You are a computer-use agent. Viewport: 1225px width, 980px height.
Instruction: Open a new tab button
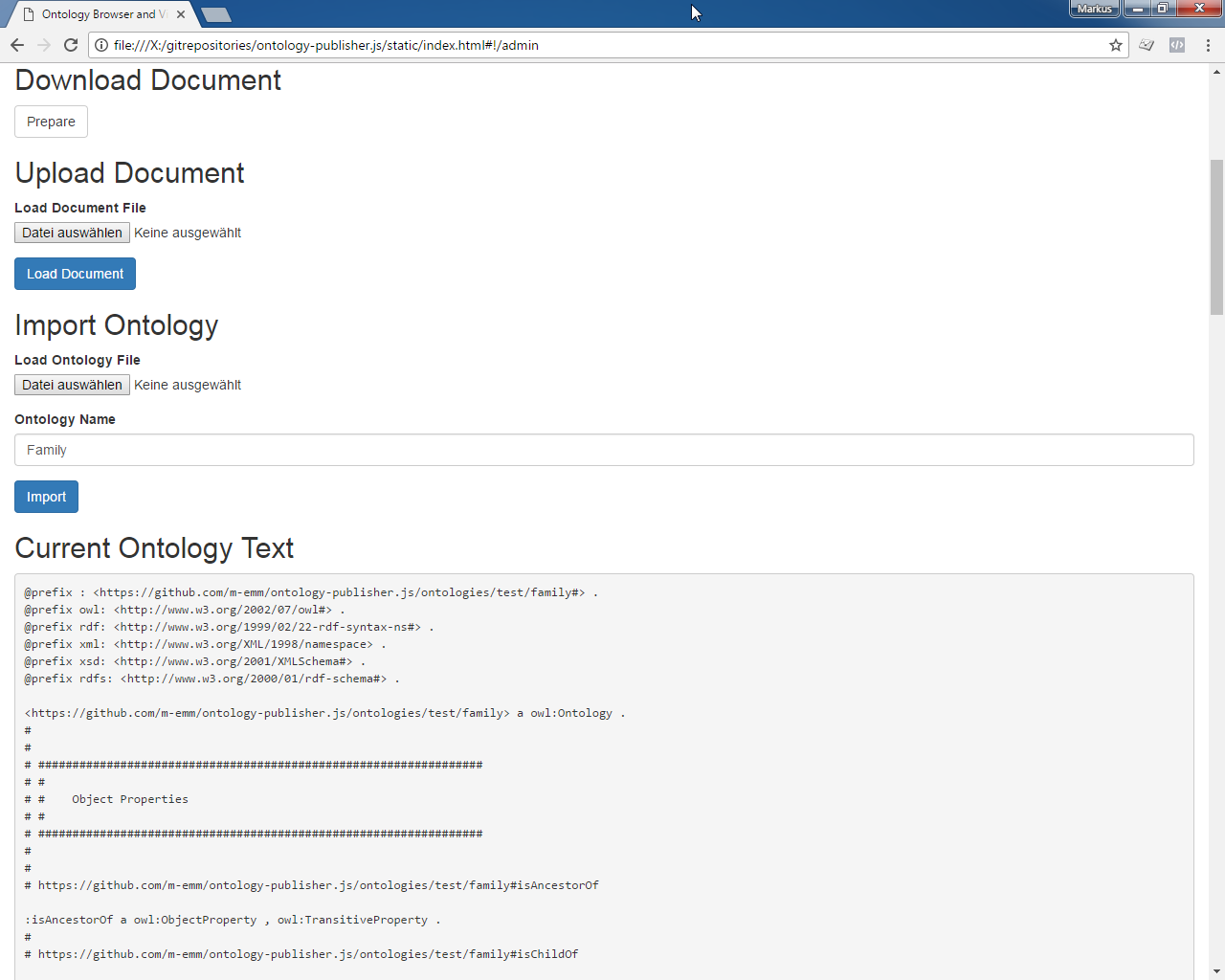coord(216,14)
